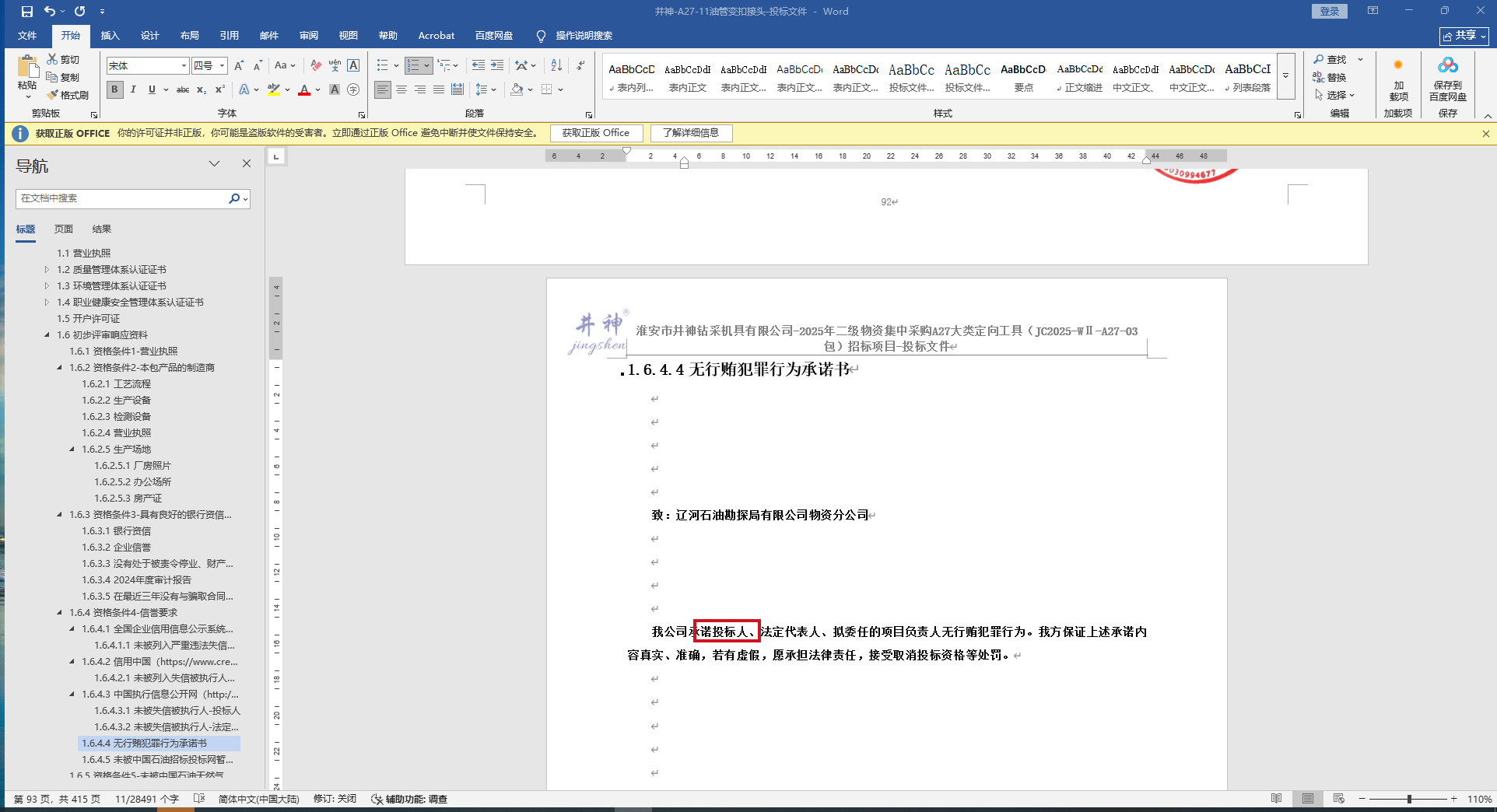Close the navigation pane

(x=247, y=164)
